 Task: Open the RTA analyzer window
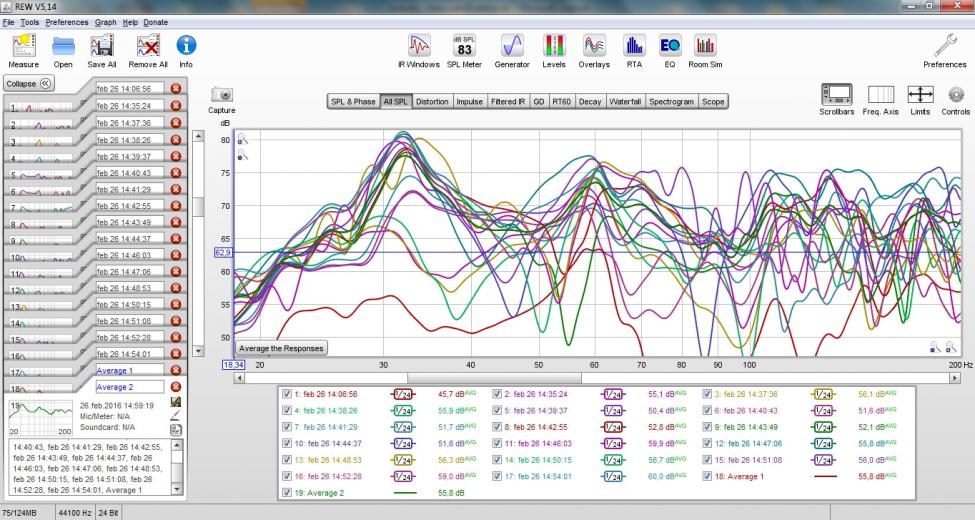(633, 46)
